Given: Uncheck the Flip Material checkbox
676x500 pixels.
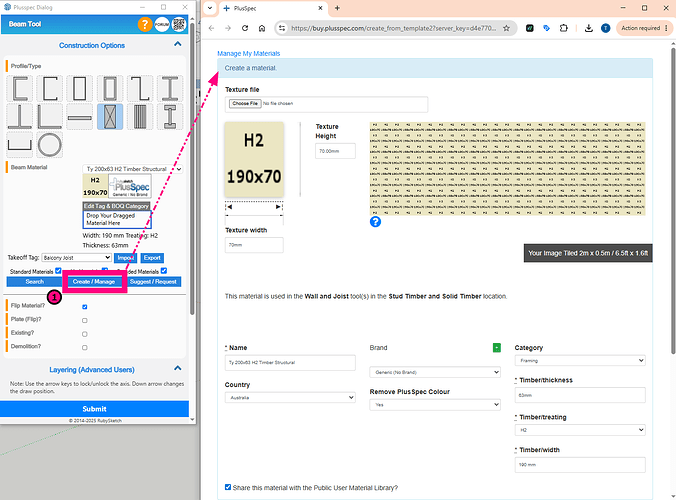Looking at the screenshot, I should [x=84, y=307].
